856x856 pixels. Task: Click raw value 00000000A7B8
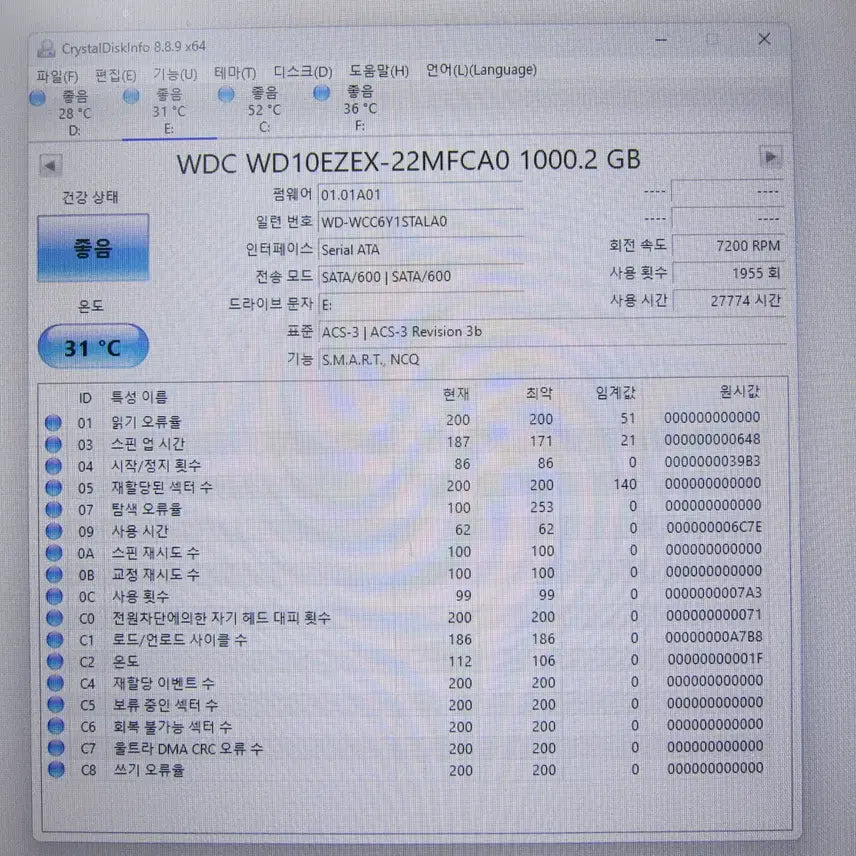(x=714, y=637)
